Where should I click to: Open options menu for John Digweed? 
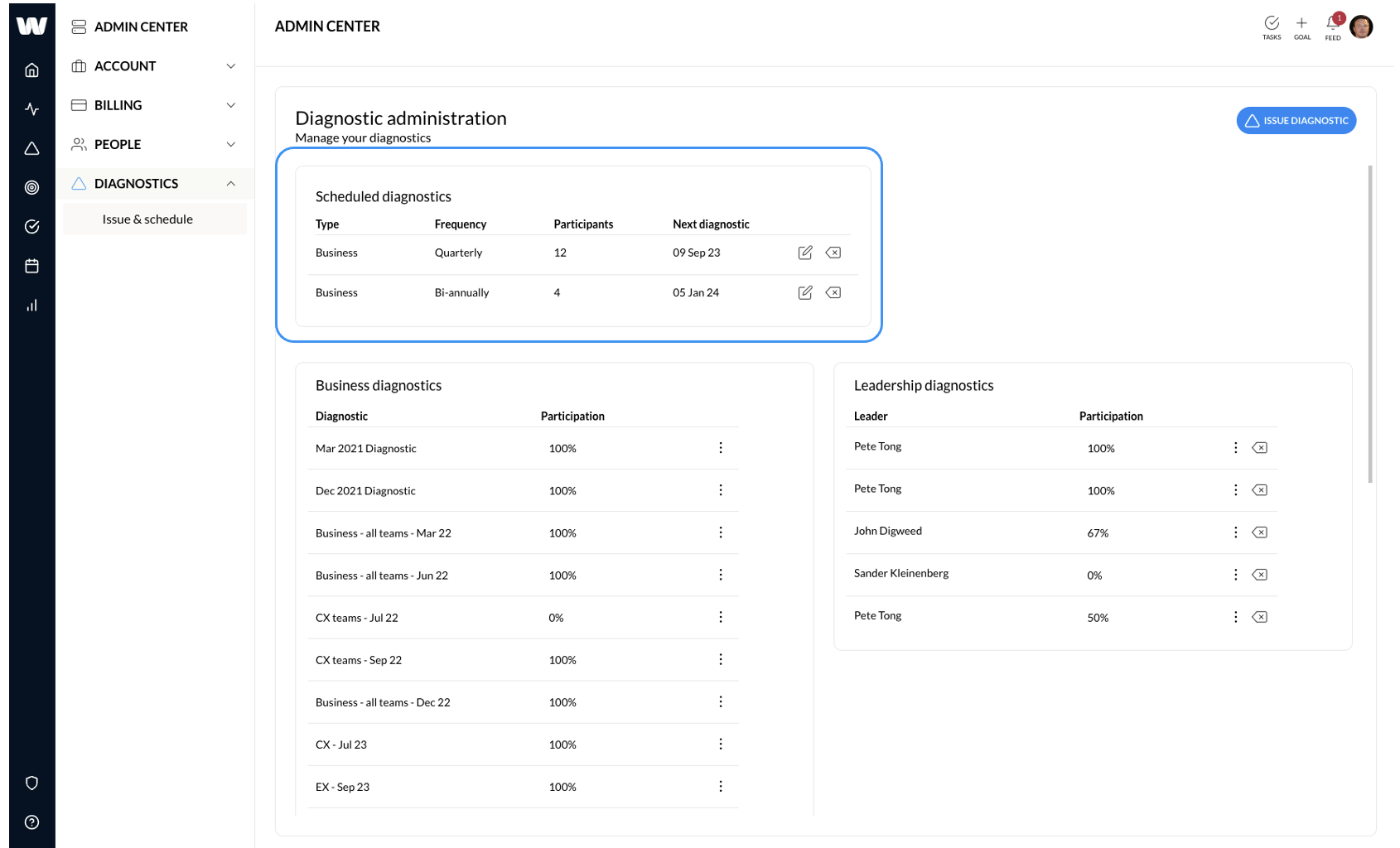[1236, 532]
